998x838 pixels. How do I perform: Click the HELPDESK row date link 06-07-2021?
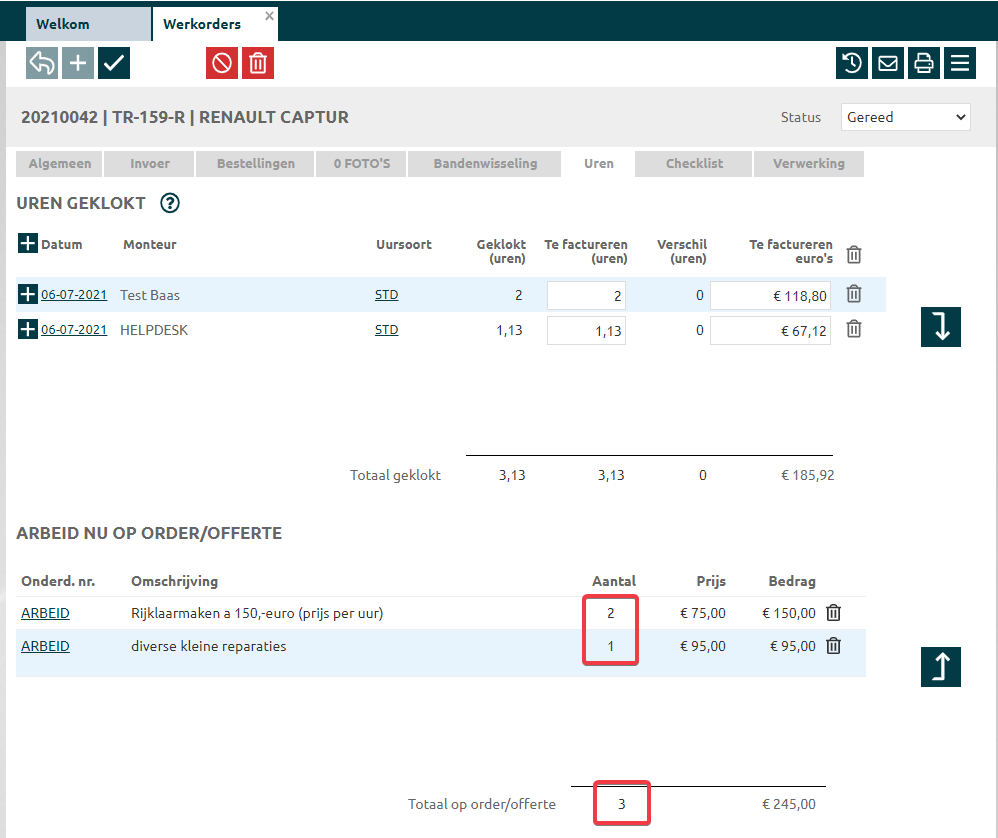(74, 330)
